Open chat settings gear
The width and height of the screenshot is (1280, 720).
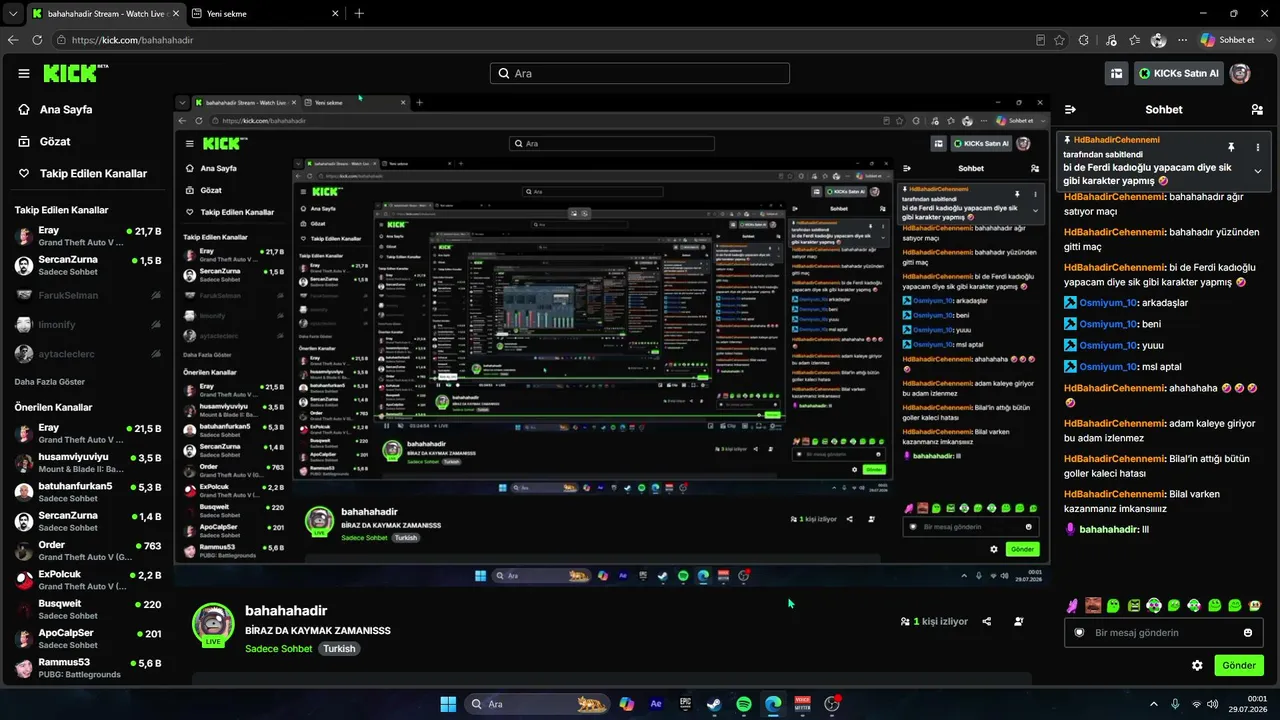1197,665
